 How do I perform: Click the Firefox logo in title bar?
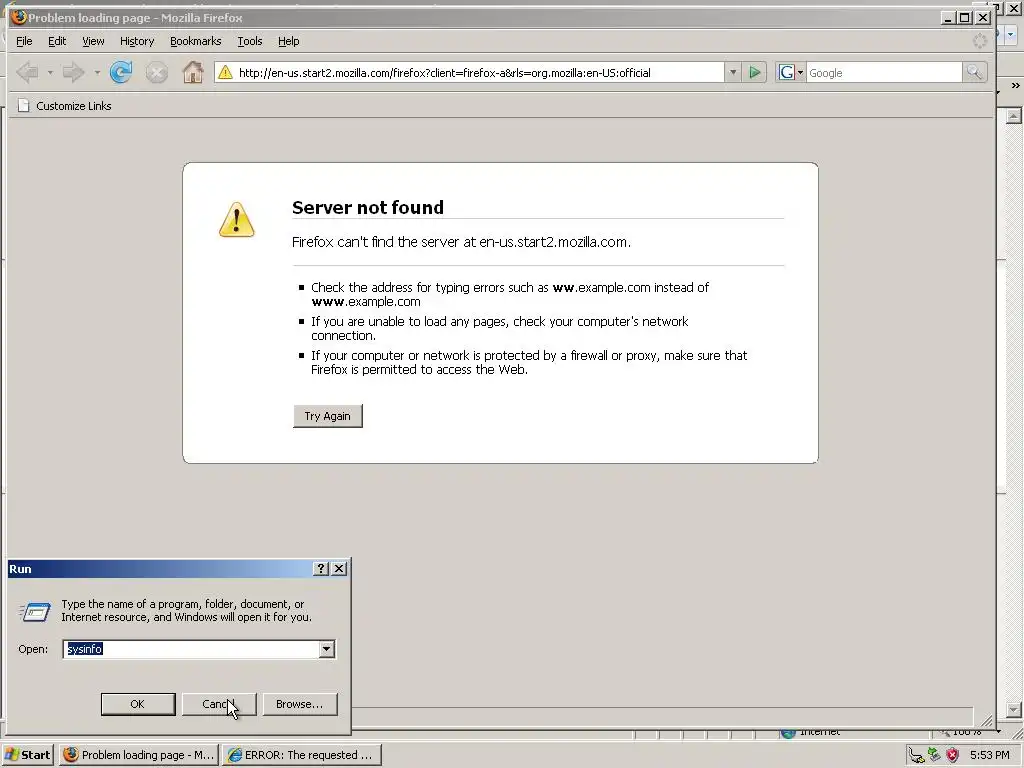point(18,17)
